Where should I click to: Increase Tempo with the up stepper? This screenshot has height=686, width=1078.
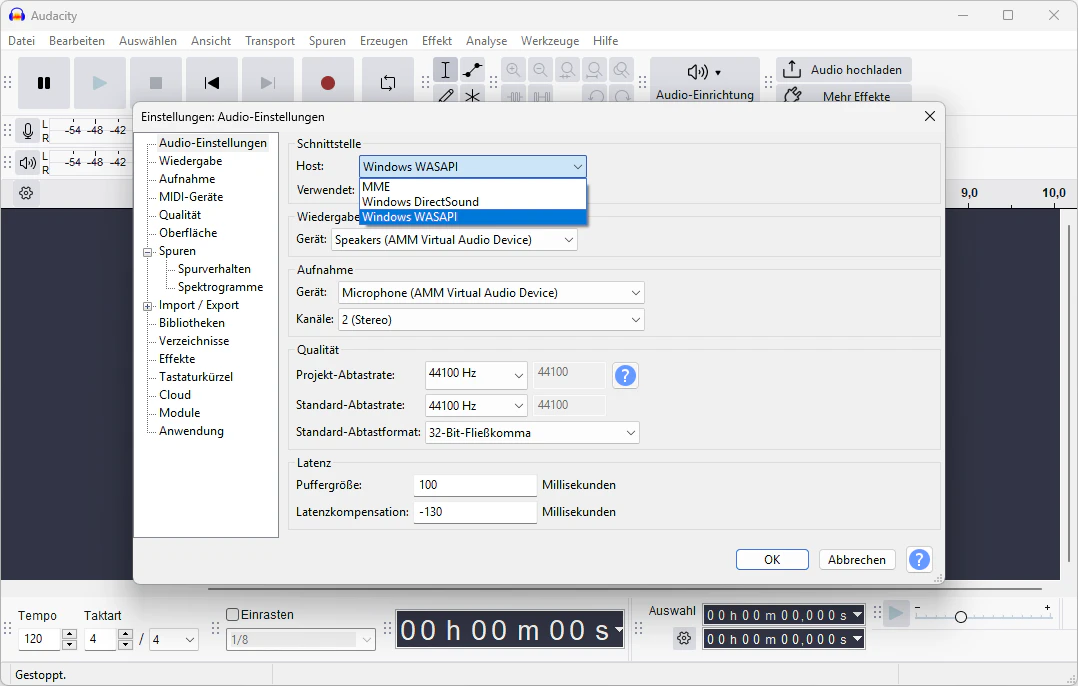tap(69, 634)
